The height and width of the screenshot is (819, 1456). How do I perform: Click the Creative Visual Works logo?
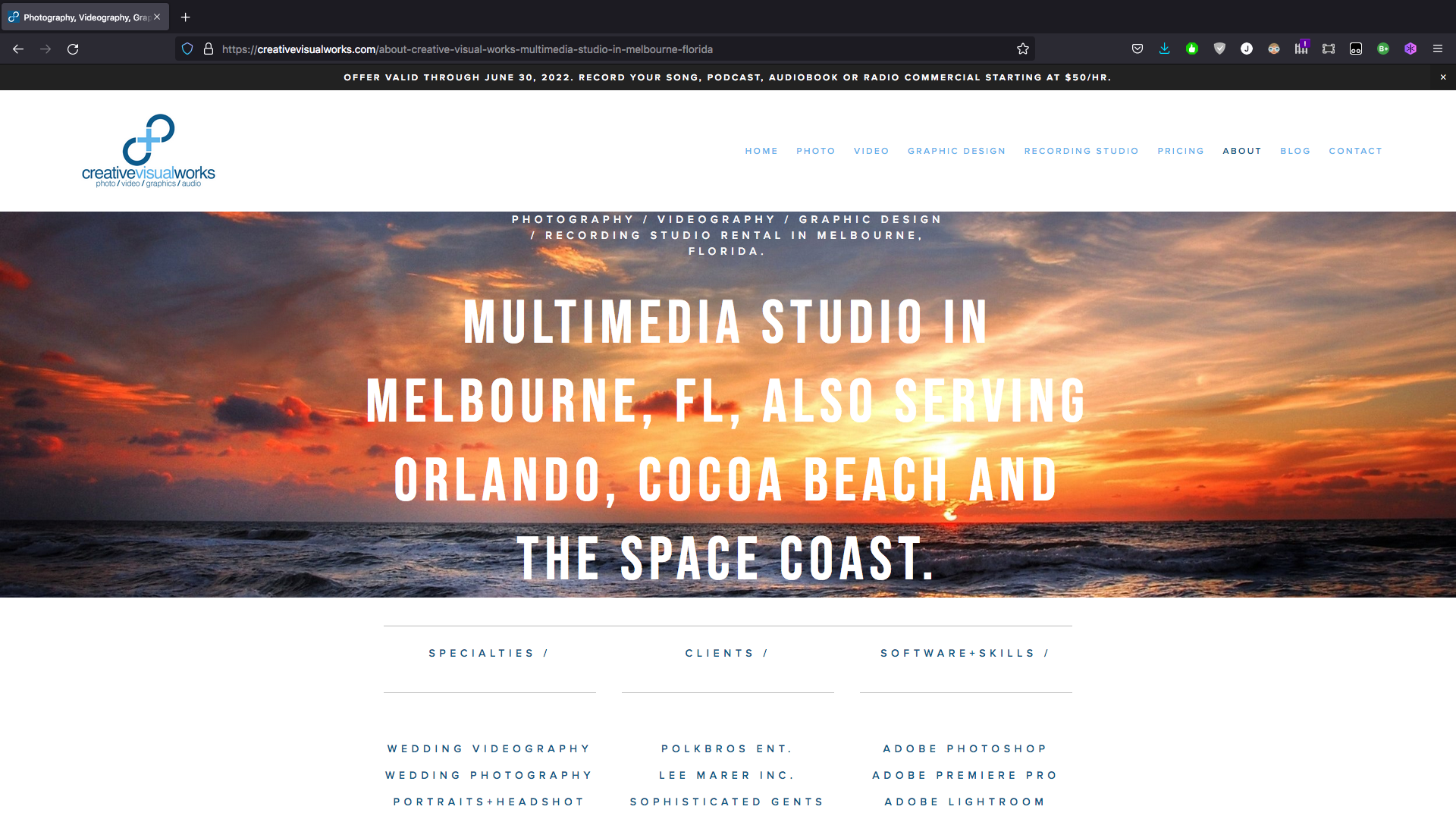coord(149,151)
